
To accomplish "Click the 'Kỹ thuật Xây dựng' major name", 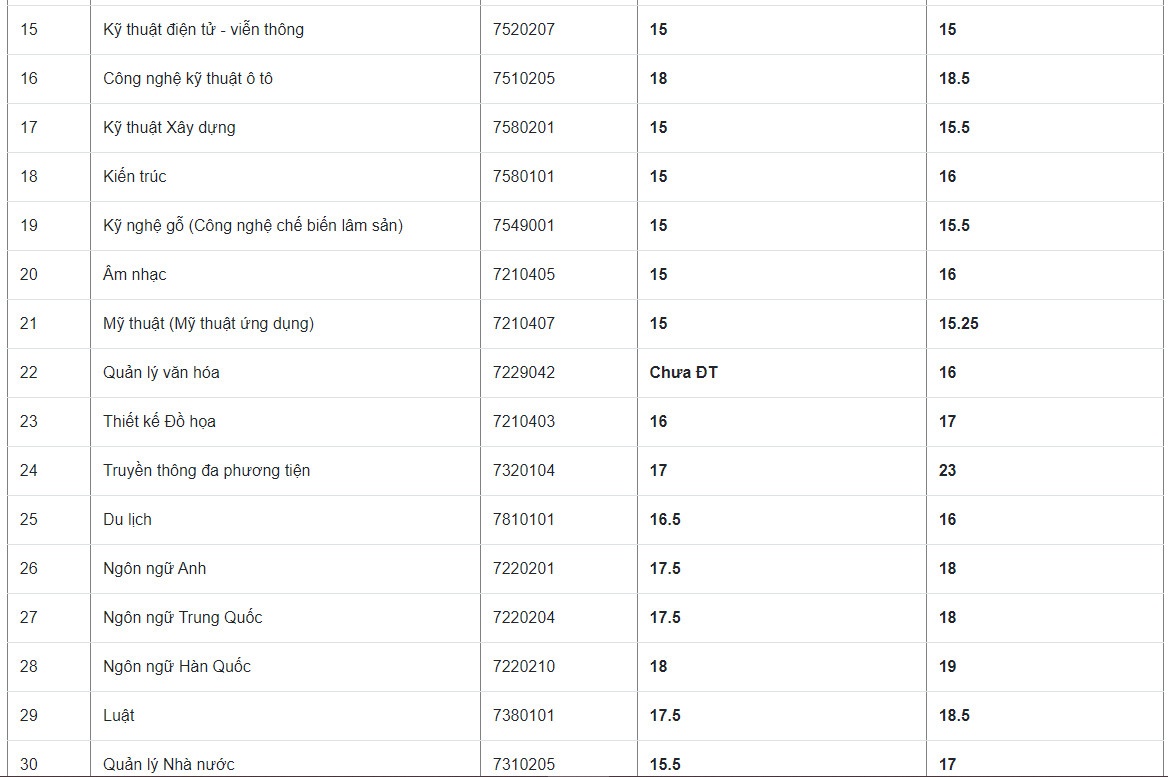I will (x=169, y=127).
